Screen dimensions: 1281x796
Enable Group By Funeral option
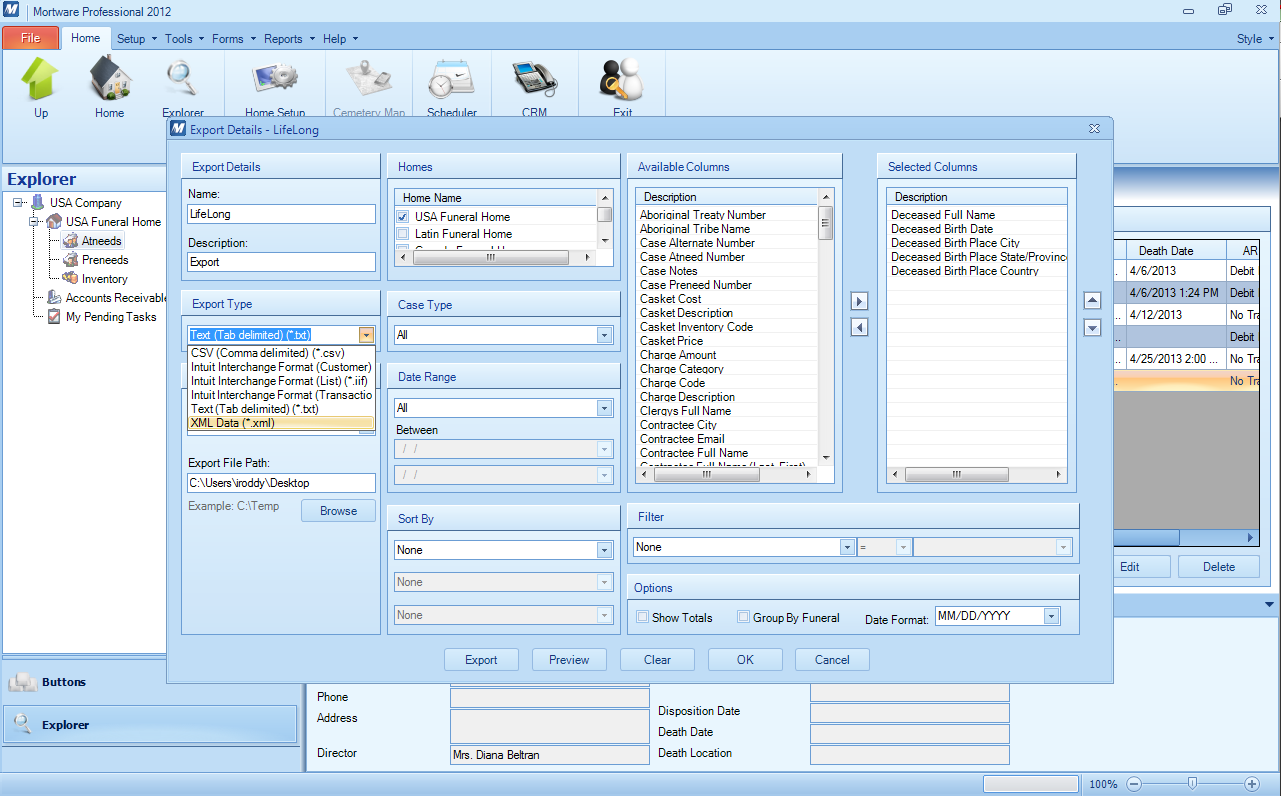pyautogui.click(x=743, y=617)
